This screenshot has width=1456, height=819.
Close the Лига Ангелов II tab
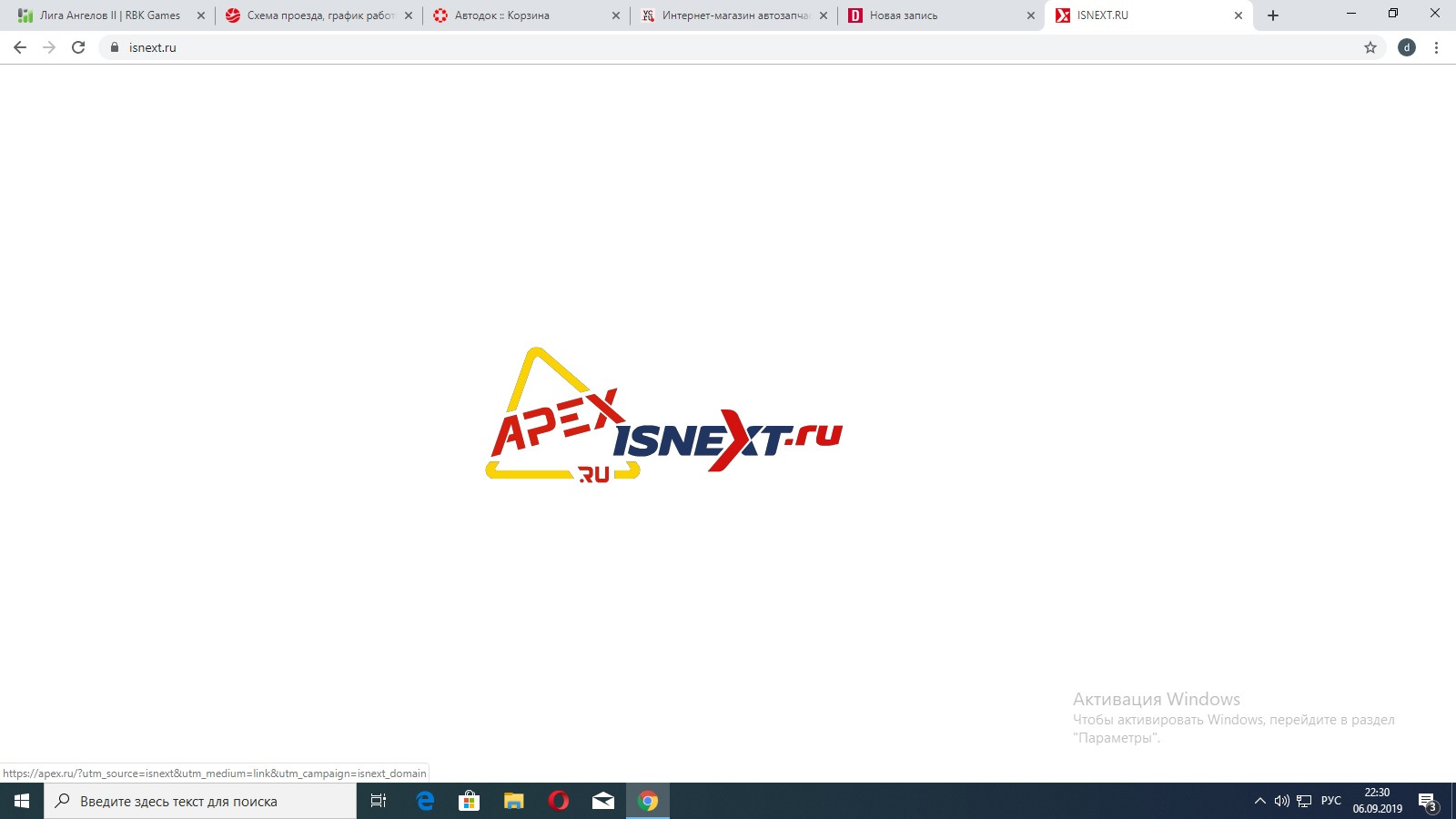(x=201, y=15)
